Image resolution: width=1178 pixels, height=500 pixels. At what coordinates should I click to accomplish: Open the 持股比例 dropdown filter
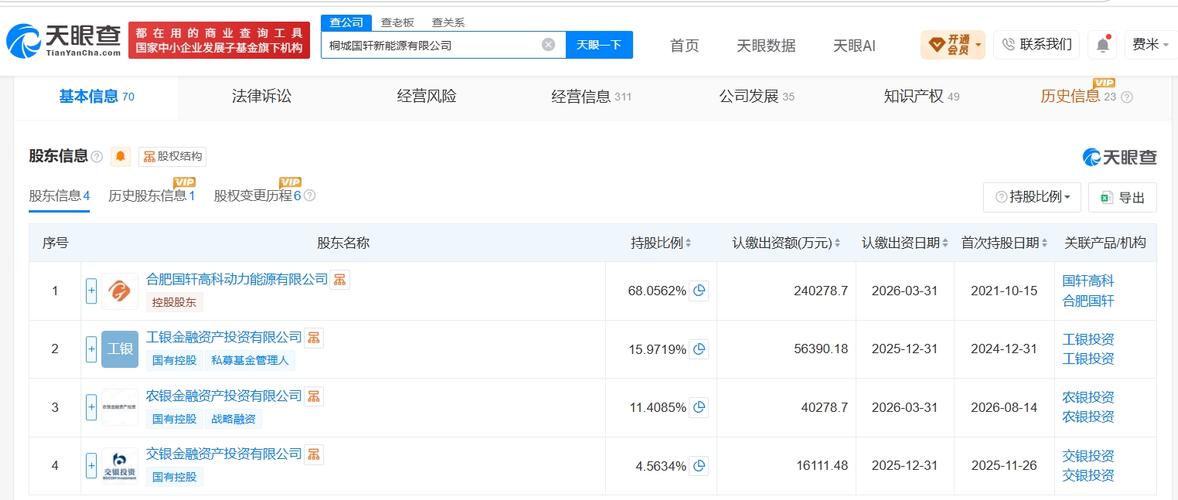click(x=1032, y=197)
